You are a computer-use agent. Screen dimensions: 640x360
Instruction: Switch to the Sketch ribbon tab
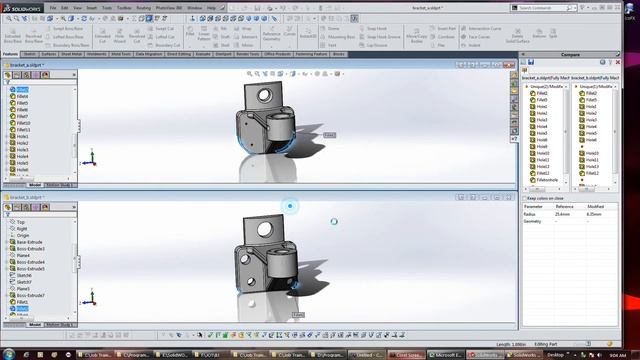(30, 54)
